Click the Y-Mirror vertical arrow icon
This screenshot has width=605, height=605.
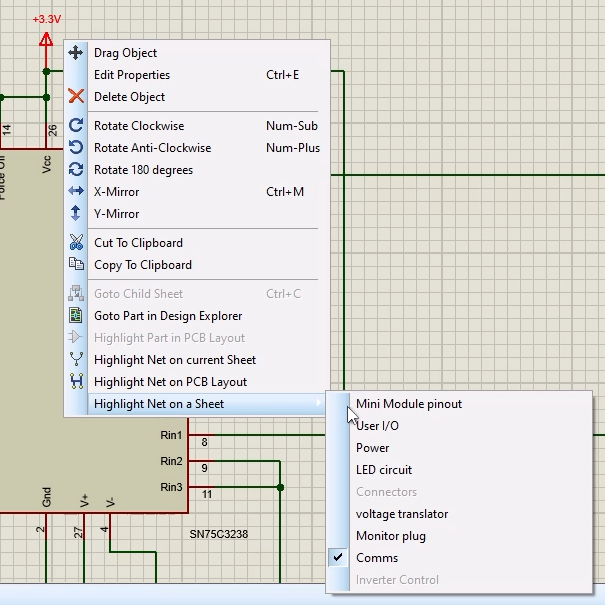pyautogui.click(x=76, y=213)
